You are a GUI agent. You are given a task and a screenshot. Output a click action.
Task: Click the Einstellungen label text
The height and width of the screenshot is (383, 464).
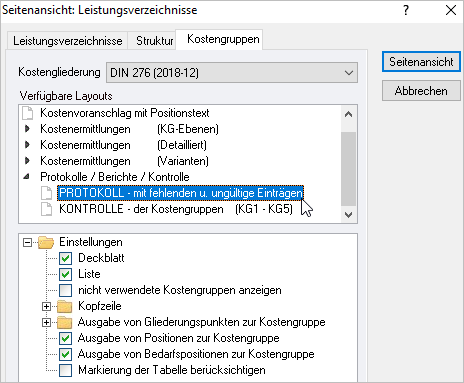tap(91, 242)
